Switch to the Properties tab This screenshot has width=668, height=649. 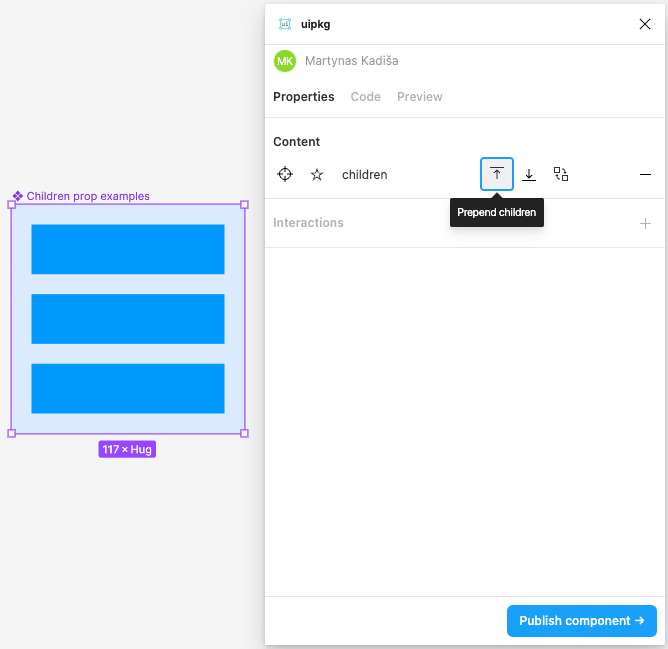click(304, 97)
